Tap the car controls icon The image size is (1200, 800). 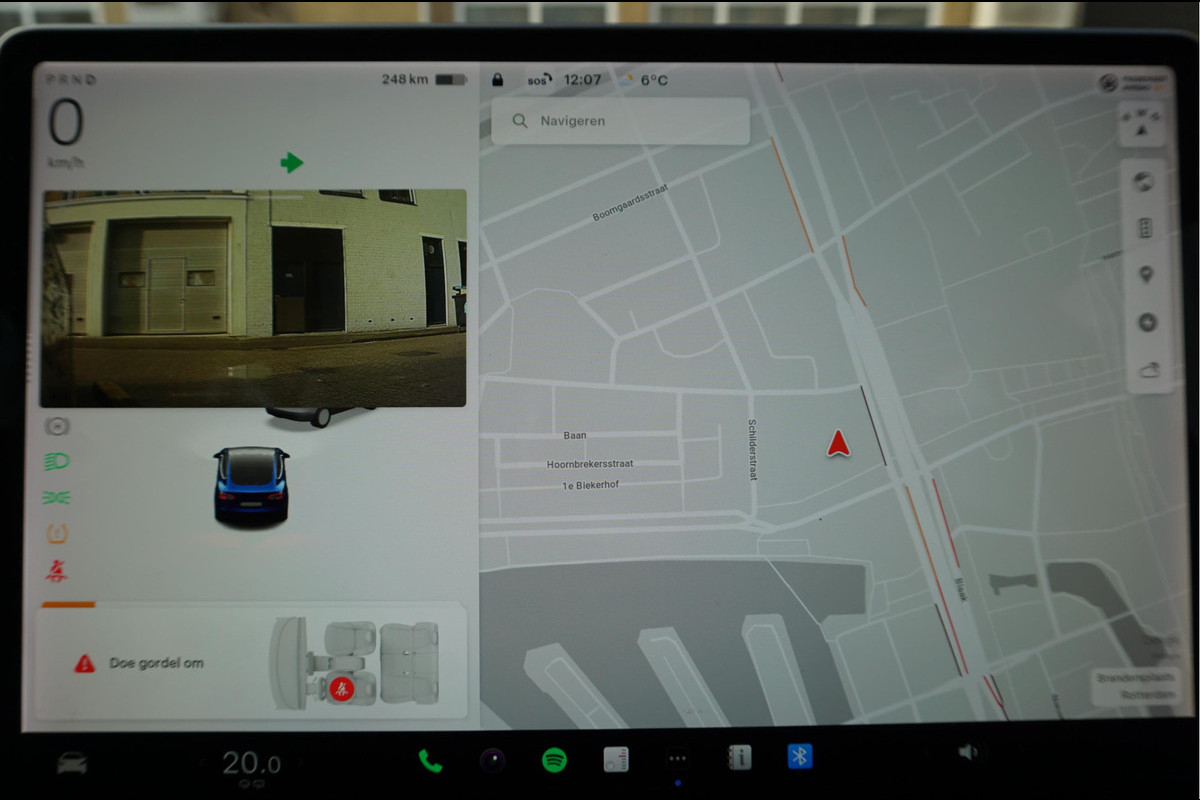click(x=71, y=764)
